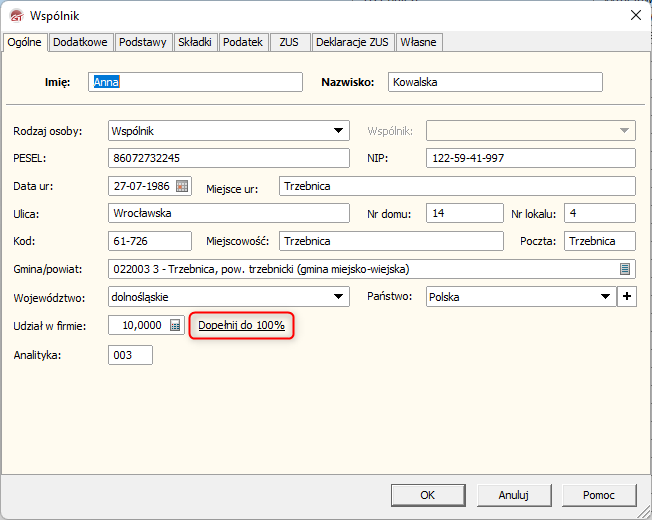Open Gmina/powiat list selection icon
The height and width of the screenshot is (520, 652).
point(625,269)
